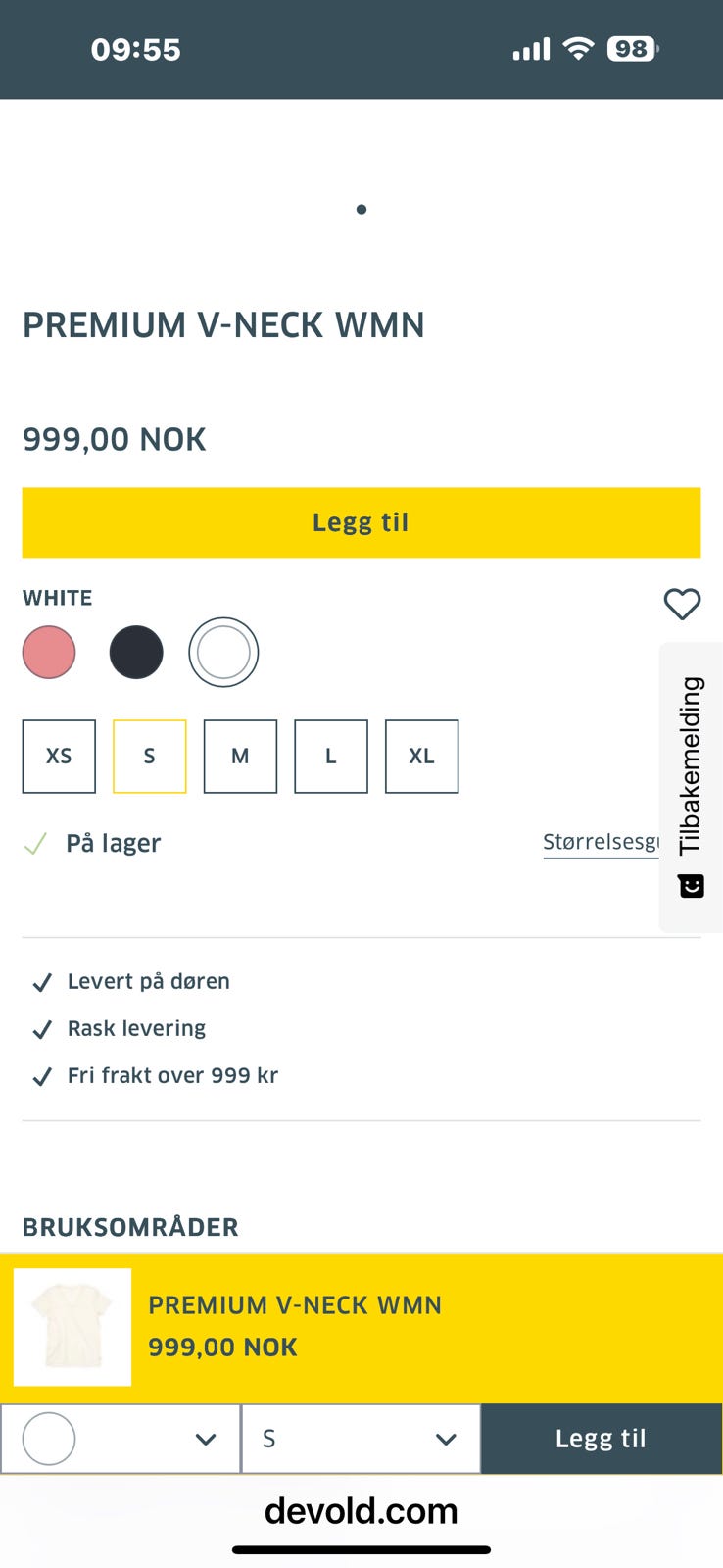Click dark Legg til button in bottom bar

[x=602, y=1439]
